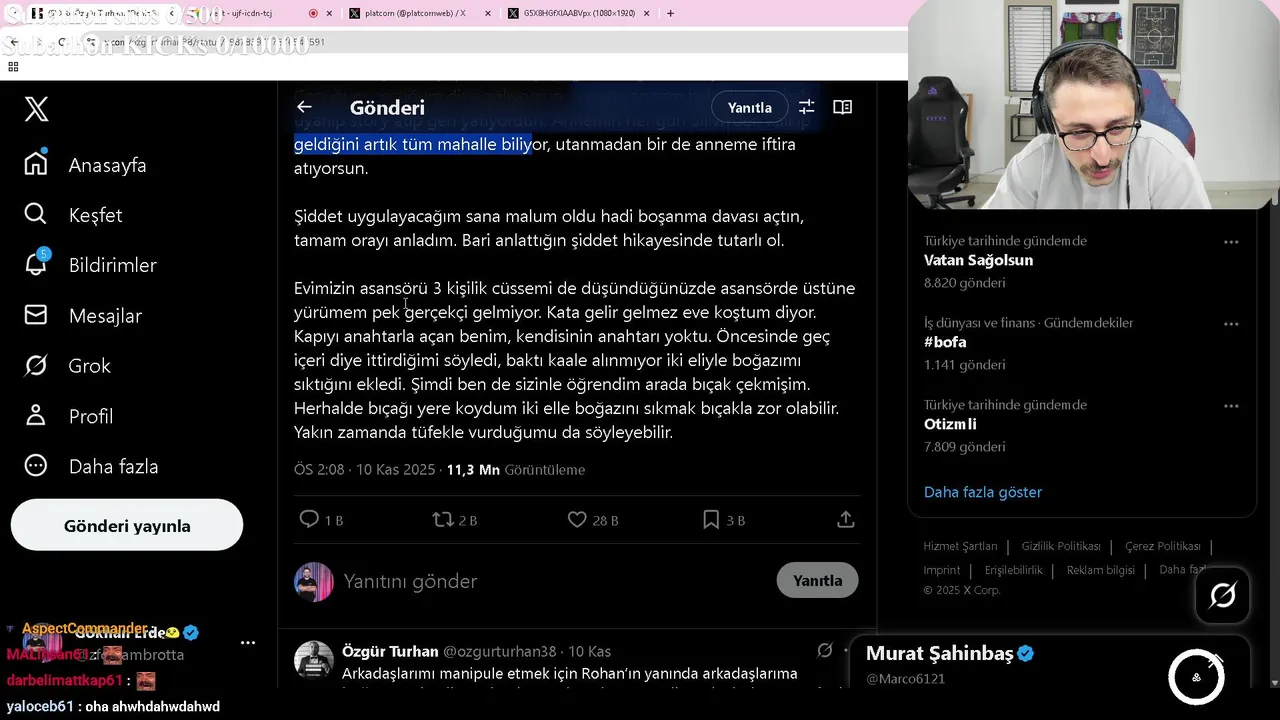Open Hizmet Şartları footer link
Screen dimensions: 1280x720
(960, 546)
